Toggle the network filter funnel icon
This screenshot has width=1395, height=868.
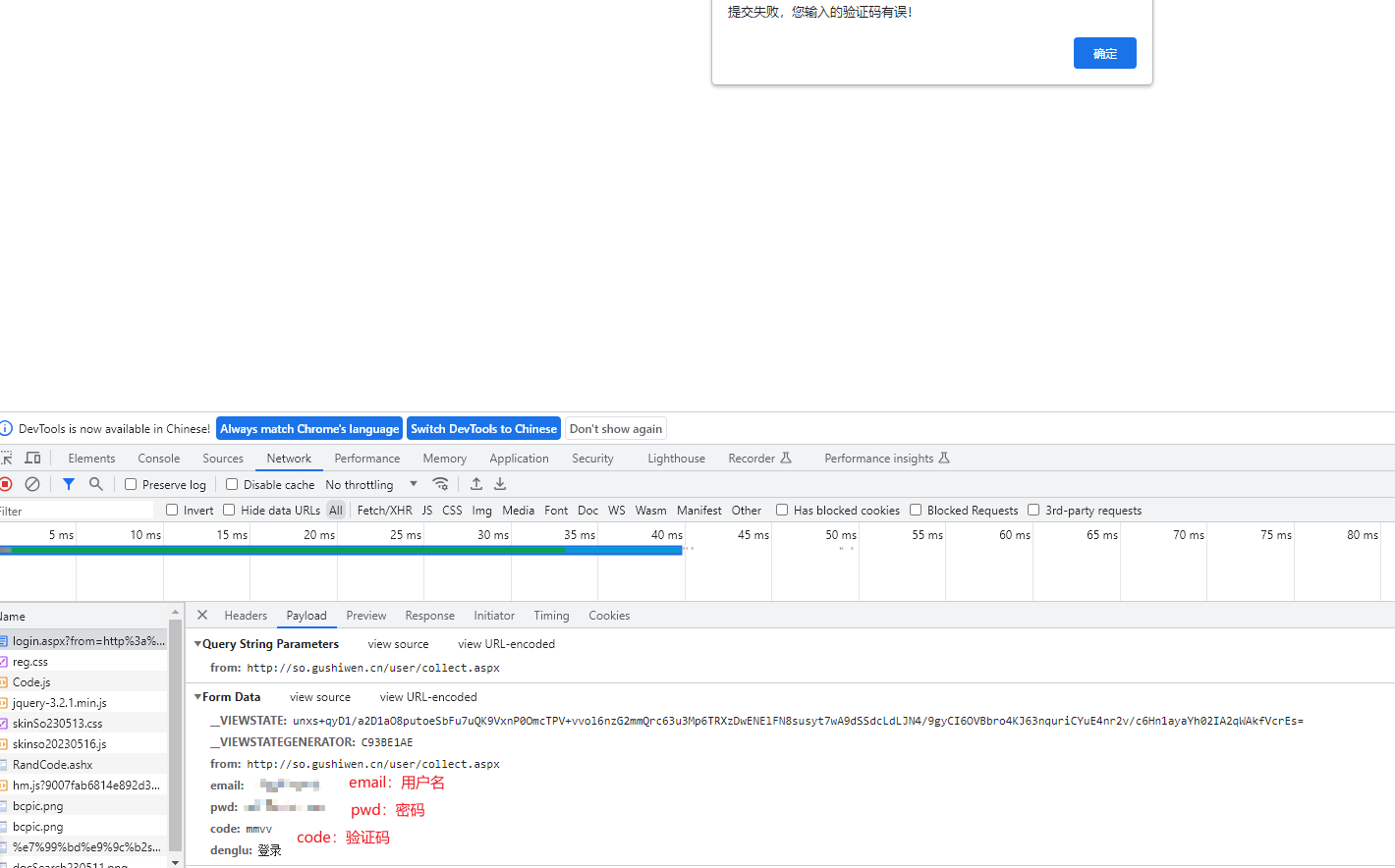(69, 484)
